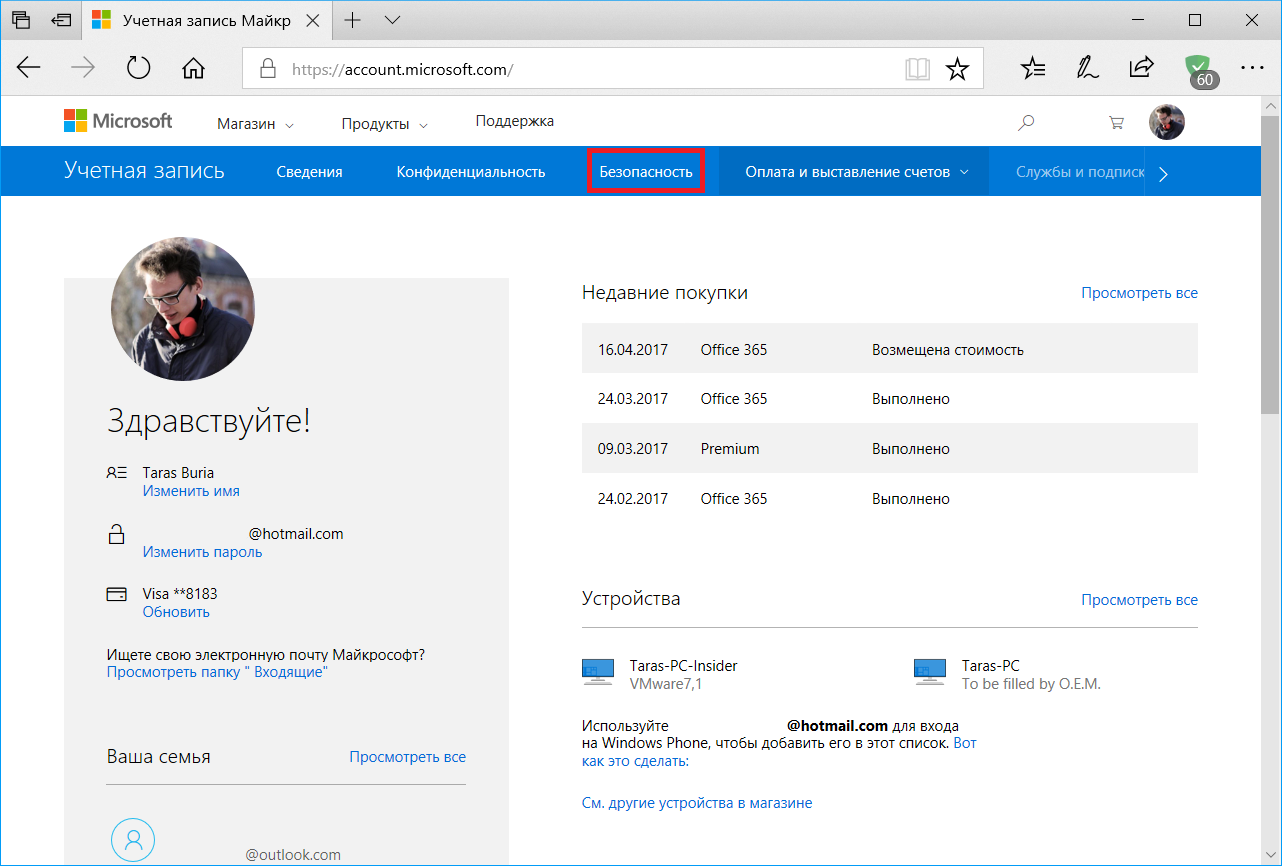Screen dimensions: 1282x866
Task: Click the Taras Buria name text
Action: tap(178, 473)
